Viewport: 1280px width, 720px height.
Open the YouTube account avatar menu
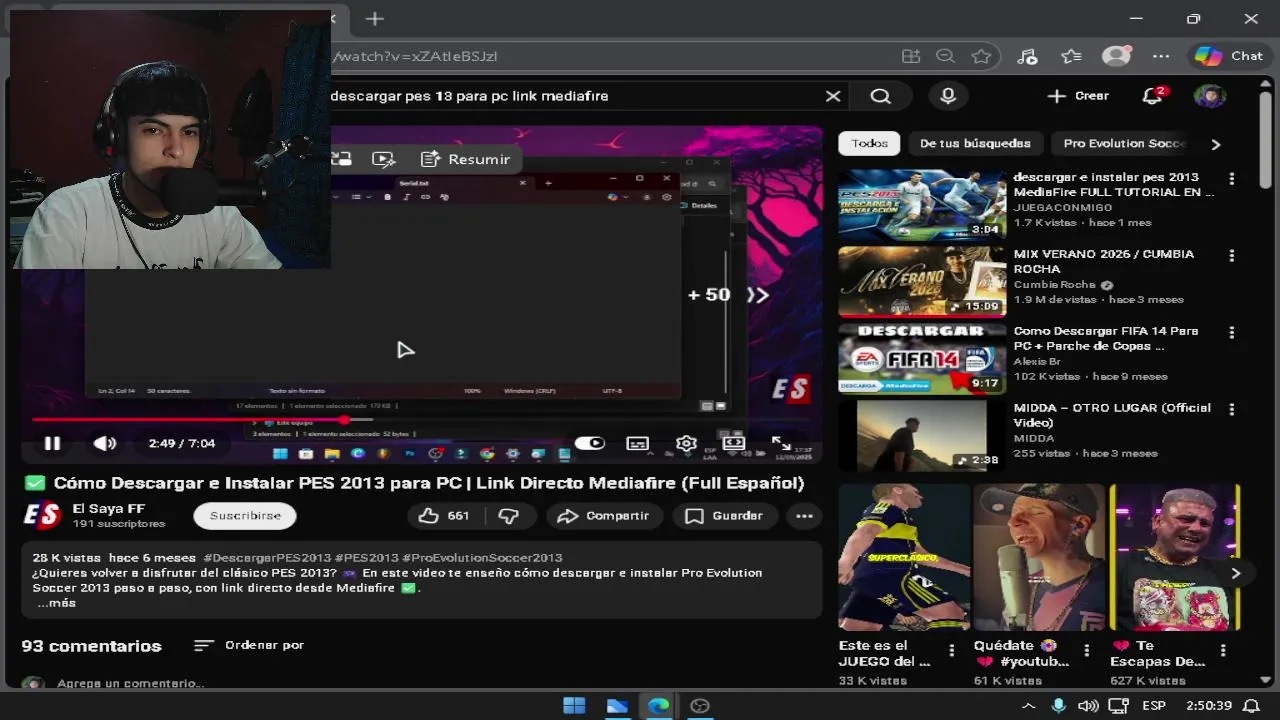pyautogui.click(x=1210, y=96)
